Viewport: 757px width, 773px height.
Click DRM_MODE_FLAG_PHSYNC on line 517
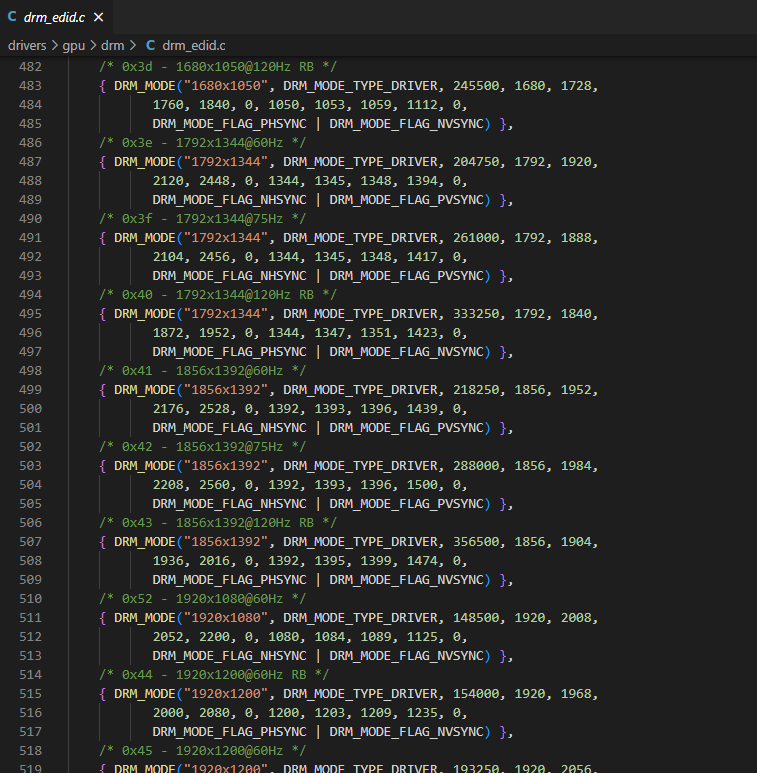pyautogui.click(x=229, y=732)
